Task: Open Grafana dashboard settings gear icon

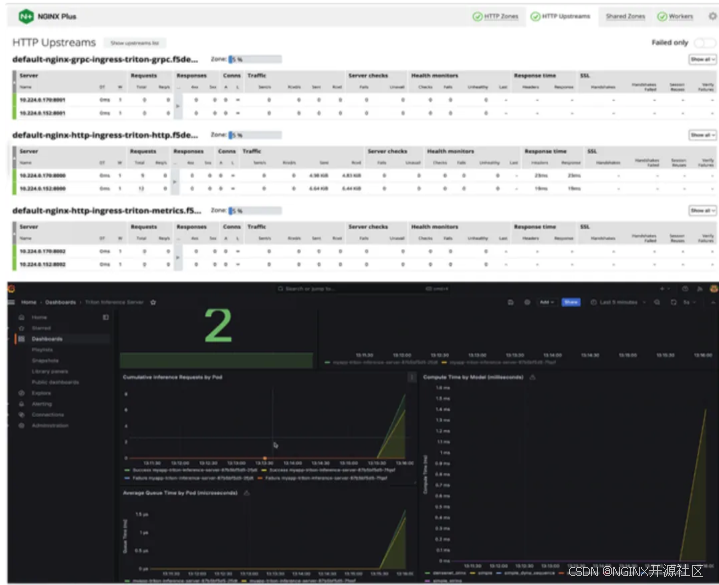Action: tap(527, 302)
